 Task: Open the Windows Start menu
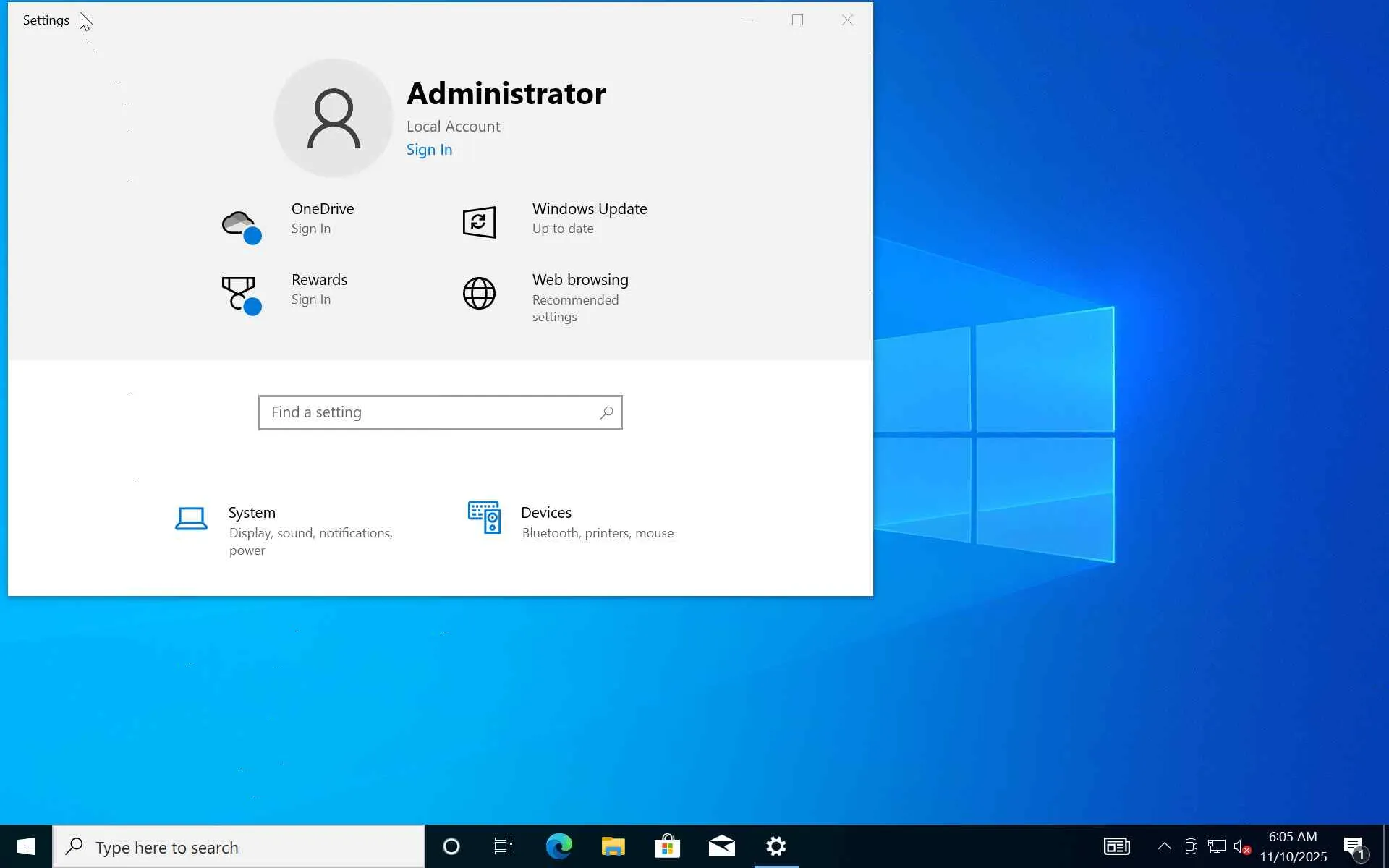(x=26, y=846)
